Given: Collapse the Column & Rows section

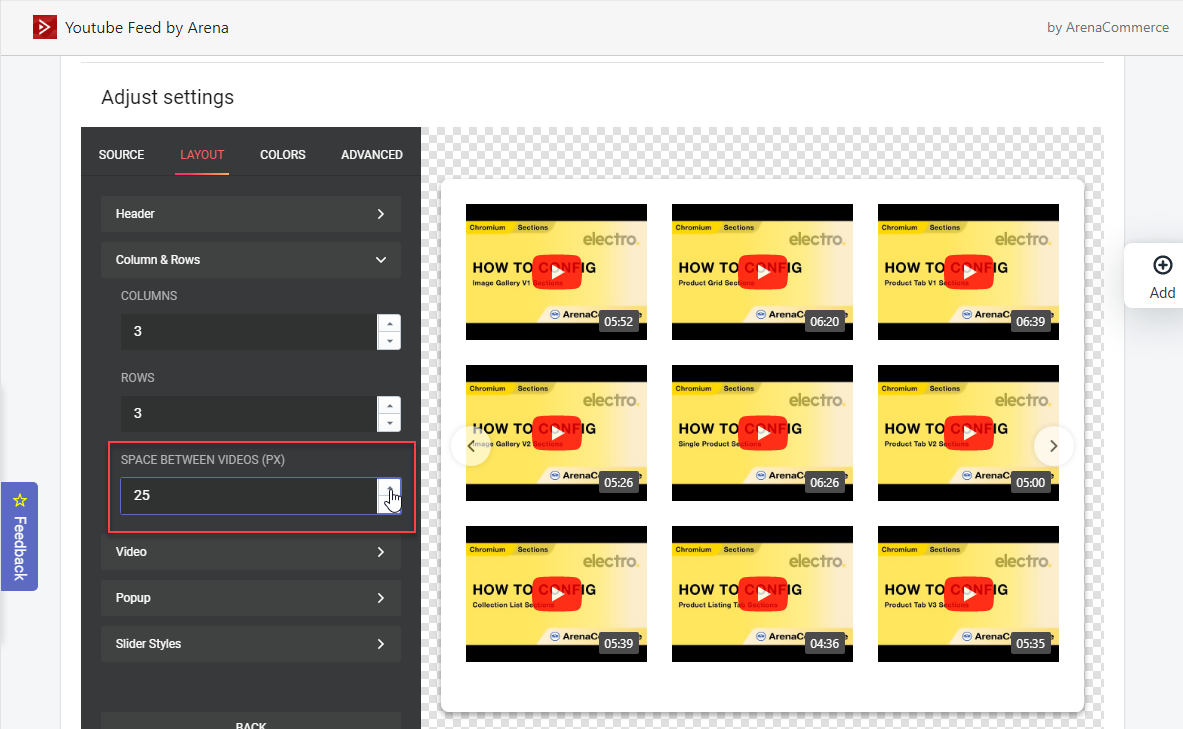Looking at the screenshot, I should (250, 260).
